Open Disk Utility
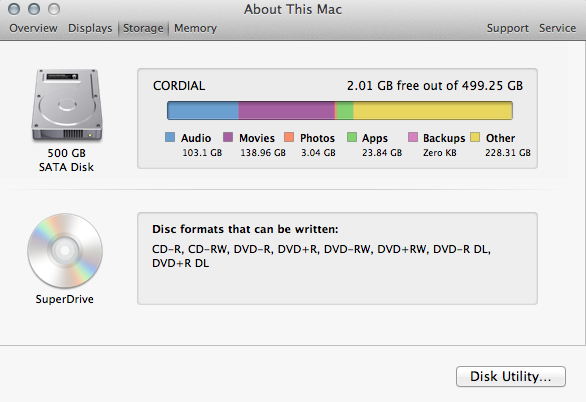The width and height of the screenshot is (586, 402). [511, 376]
